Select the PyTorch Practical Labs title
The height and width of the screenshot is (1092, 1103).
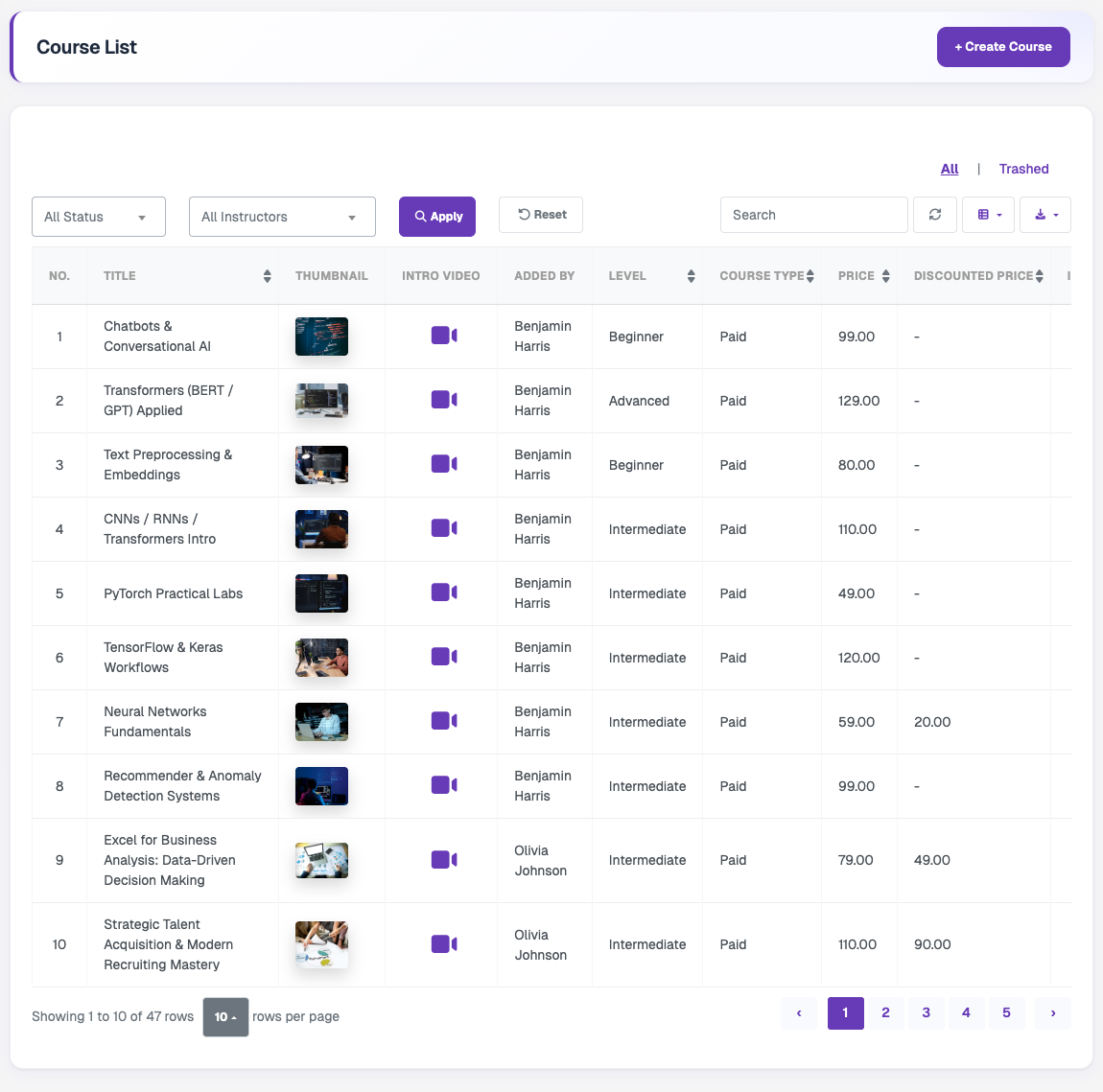tap(173, 593)
